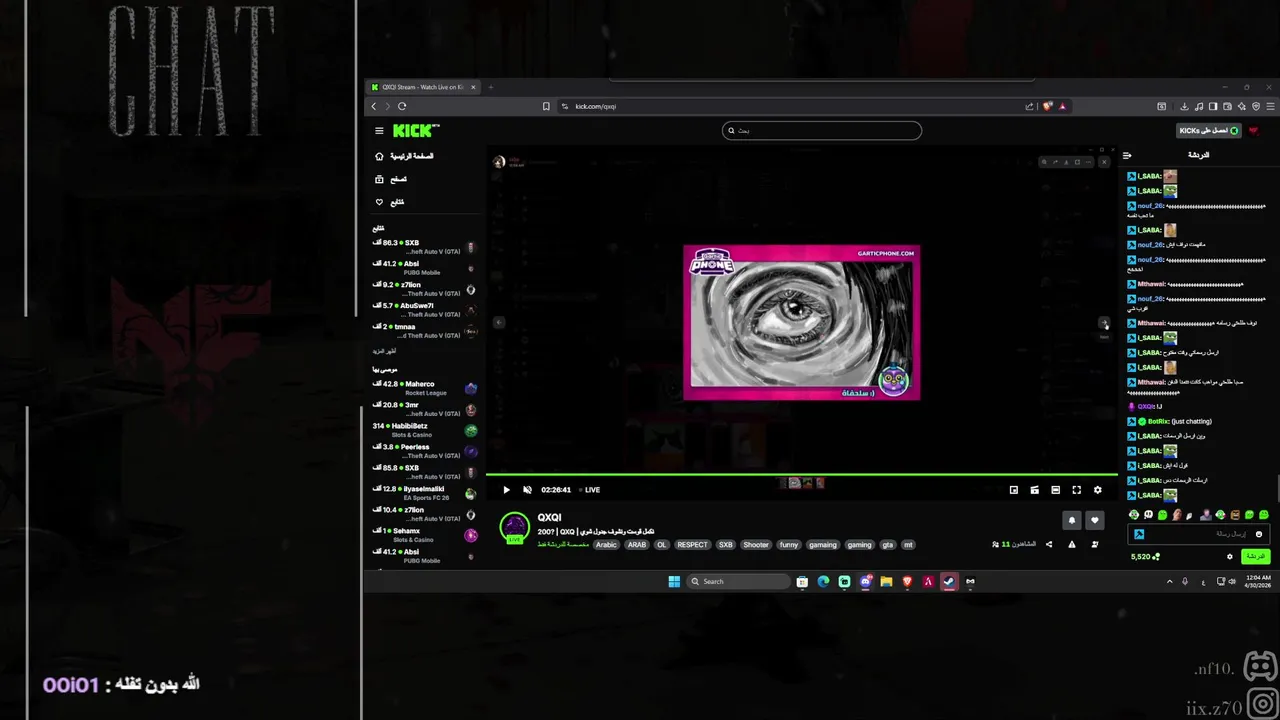Open Brave browser from taskbar
Image resolution: width=1280 pixels, height=720 pixels.
pos(907,581)
